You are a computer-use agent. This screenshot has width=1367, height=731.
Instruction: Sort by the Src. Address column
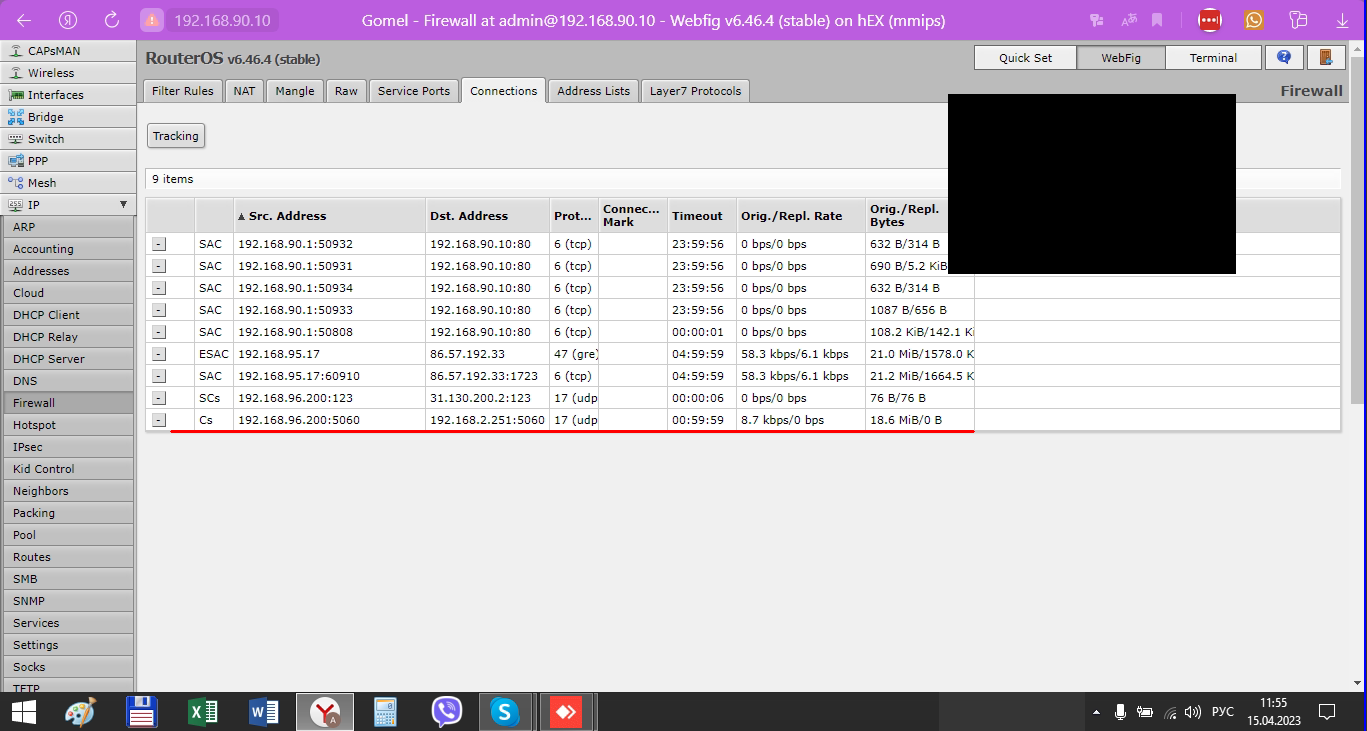coord(328,216)
